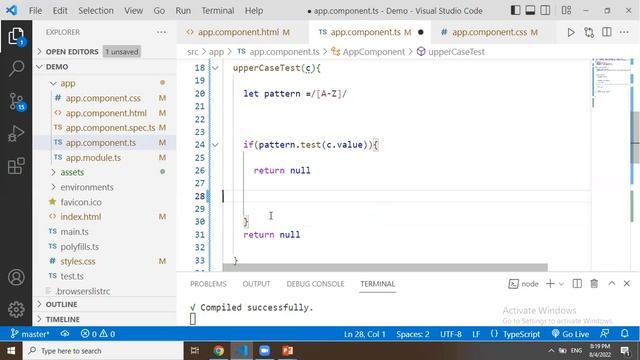Open the customize layout icon
The image size is (640, 360).
tap(566, 10)
